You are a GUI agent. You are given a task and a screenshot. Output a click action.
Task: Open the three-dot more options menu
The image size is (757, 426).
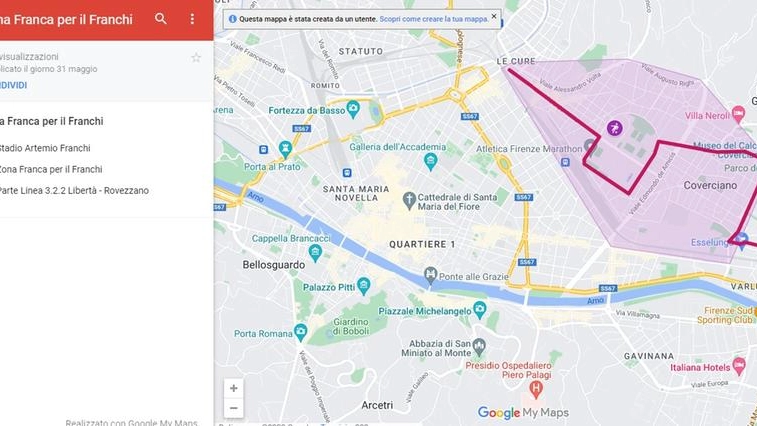pos(192,19)
